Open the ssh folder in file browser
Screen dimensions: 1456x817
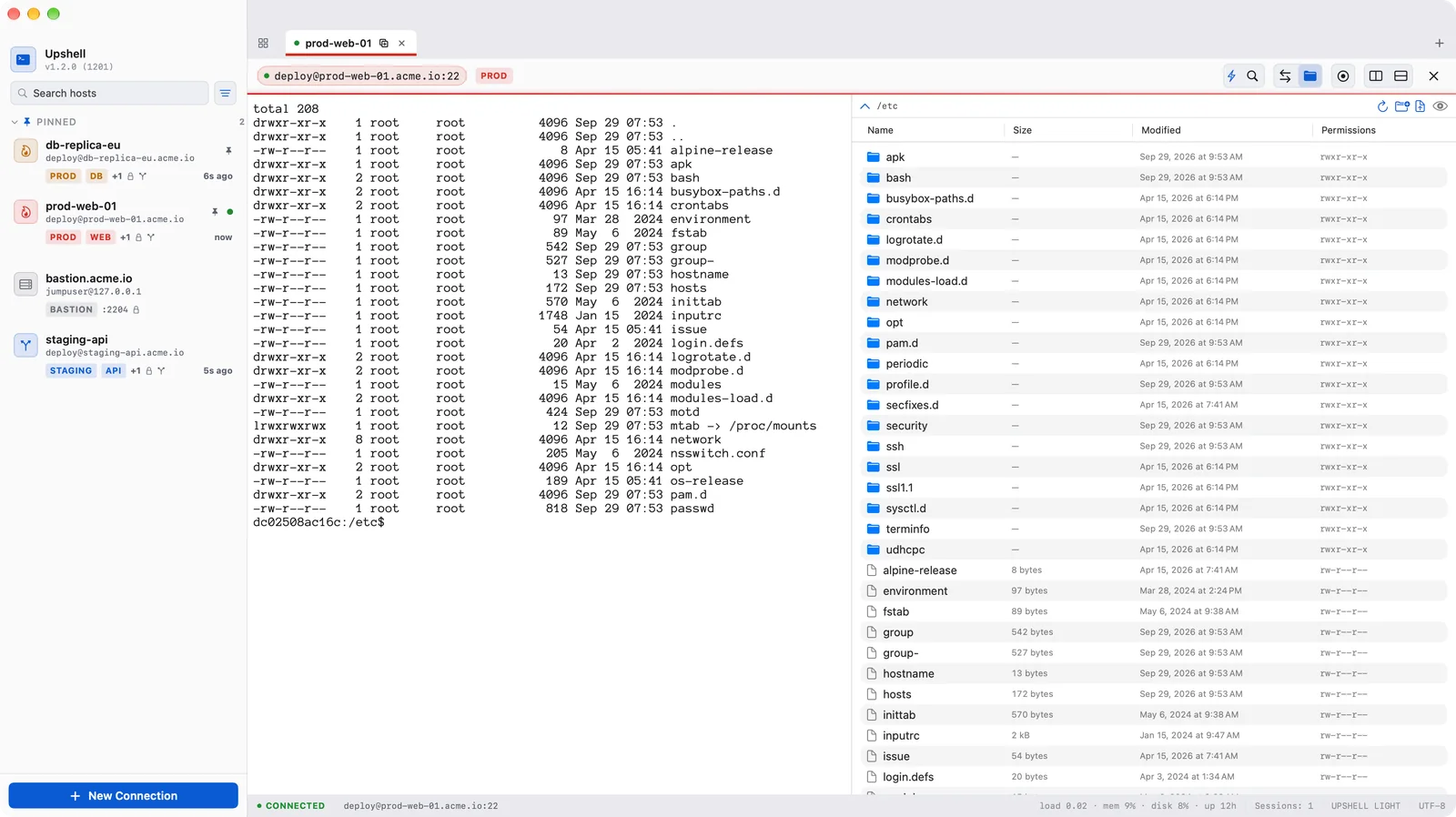coord(1154,447)
